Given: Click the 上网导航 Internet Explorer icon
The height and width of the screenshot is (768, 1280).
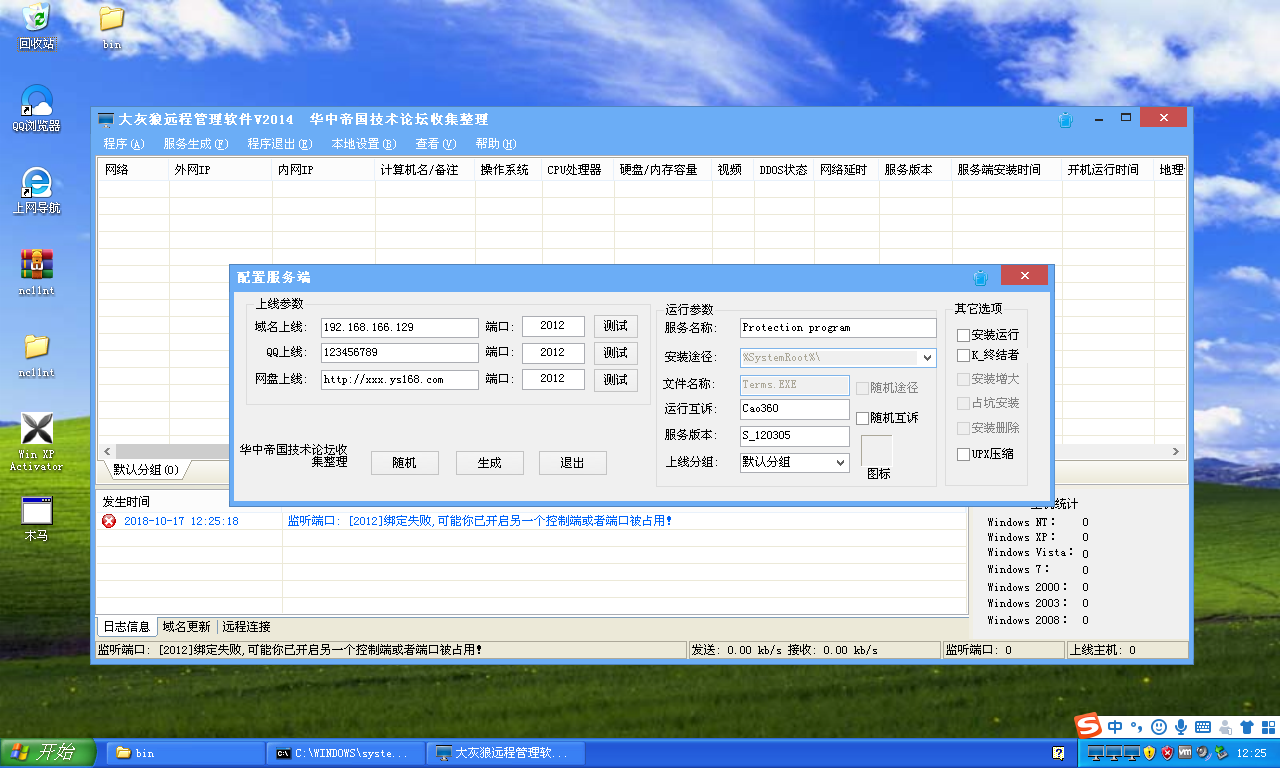Looking at the screenshot, I should [36, 190].
